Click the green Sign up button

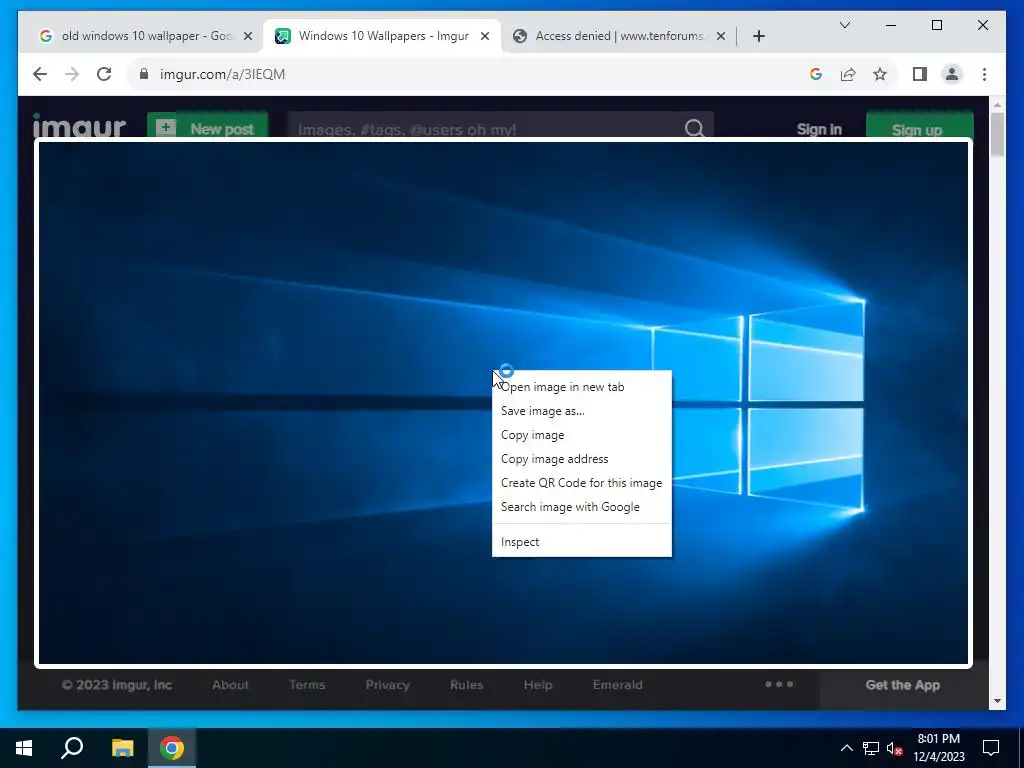click(920, 125)
